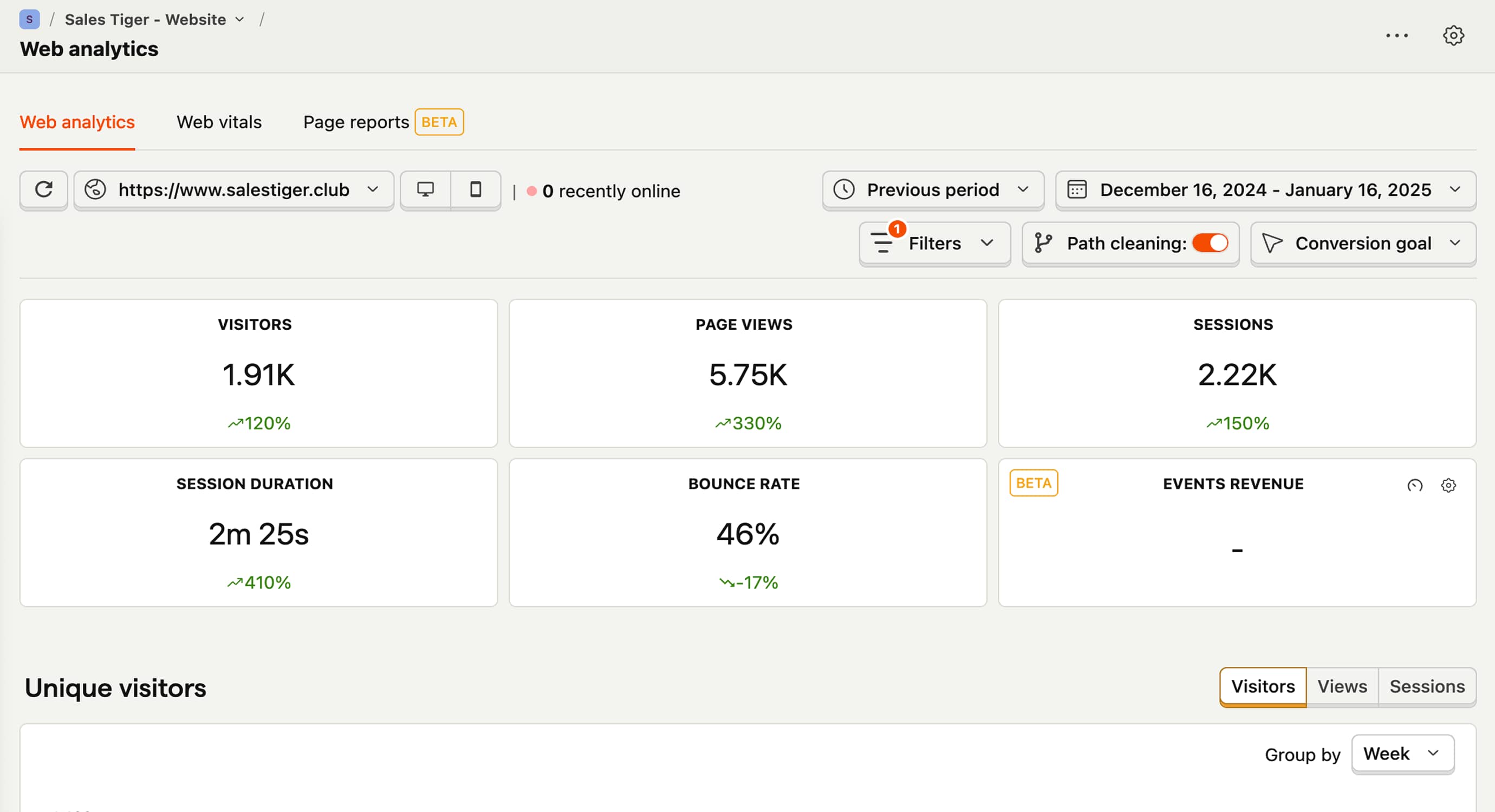Open settings gear in top right header
The width and height of the screenshot is (1495, 812).
coord(1453,35)
